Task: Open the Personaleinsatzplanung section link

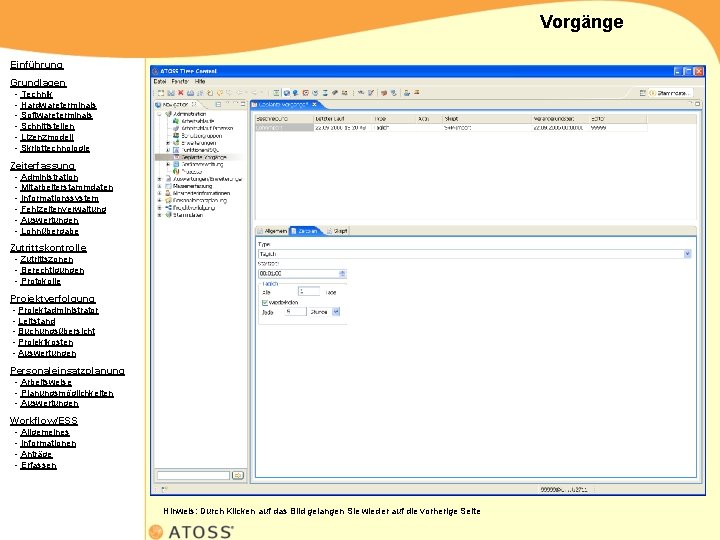Action: 68,371
